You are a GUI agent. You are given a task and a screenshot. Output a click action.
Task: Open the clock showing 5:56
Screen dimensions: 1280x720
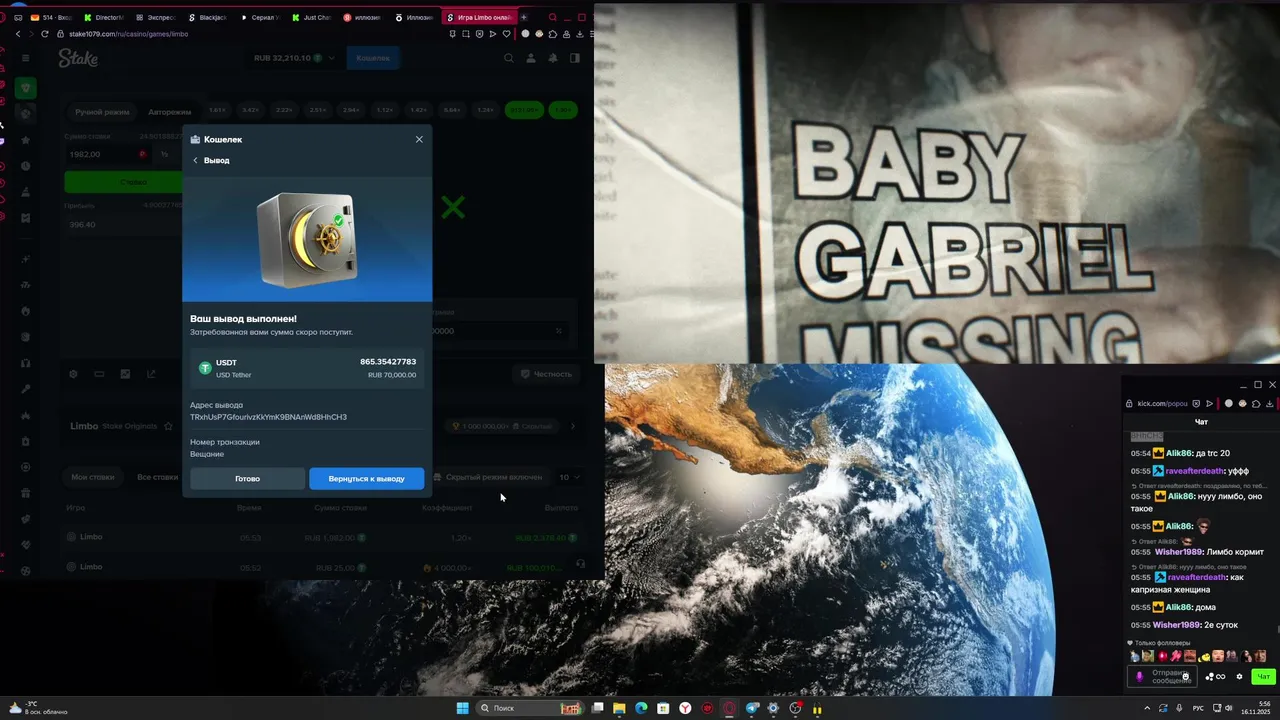click(1256, 708)
